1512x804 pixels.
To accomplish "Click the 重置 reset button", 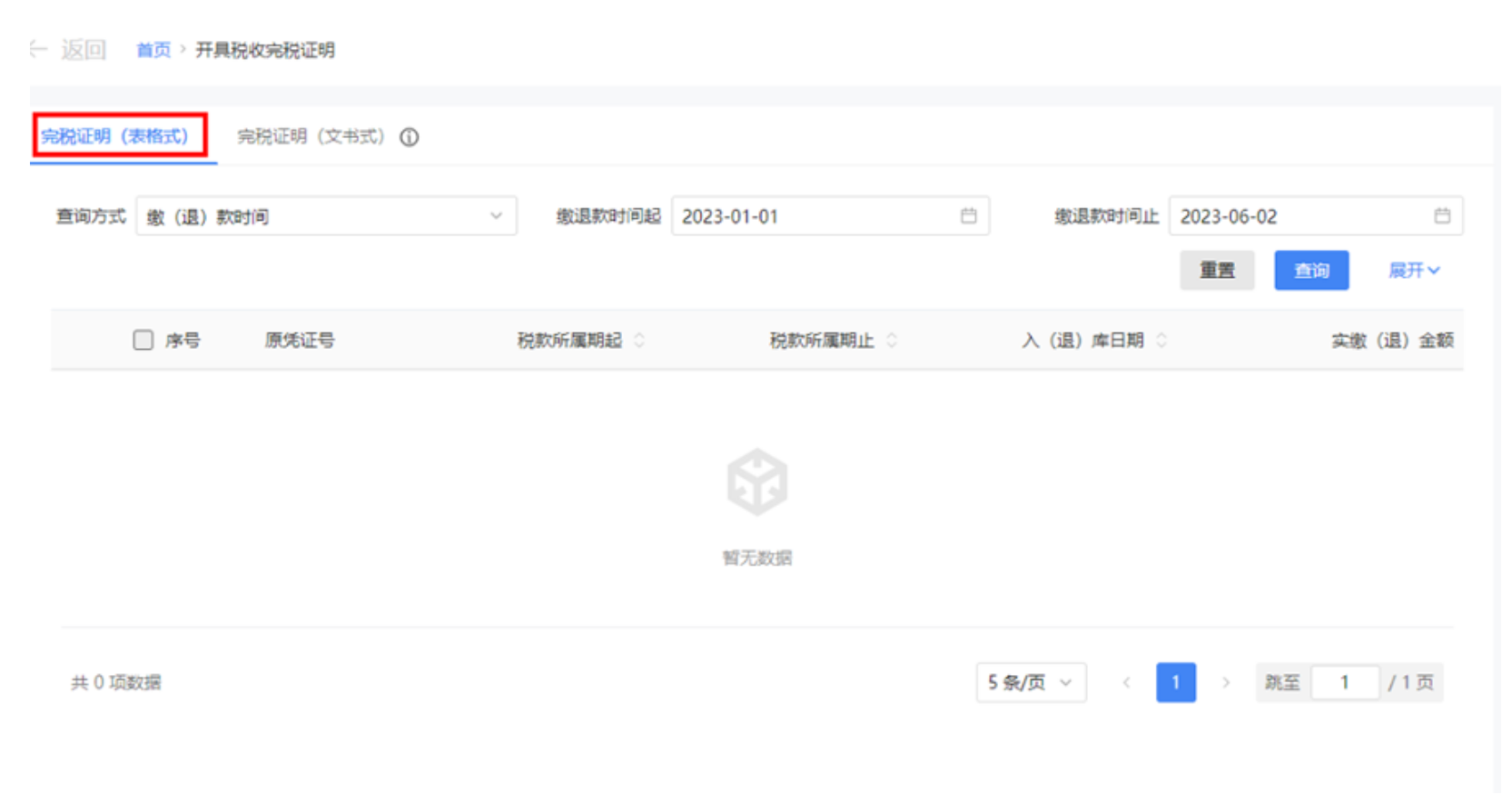I will (1217, 270).
